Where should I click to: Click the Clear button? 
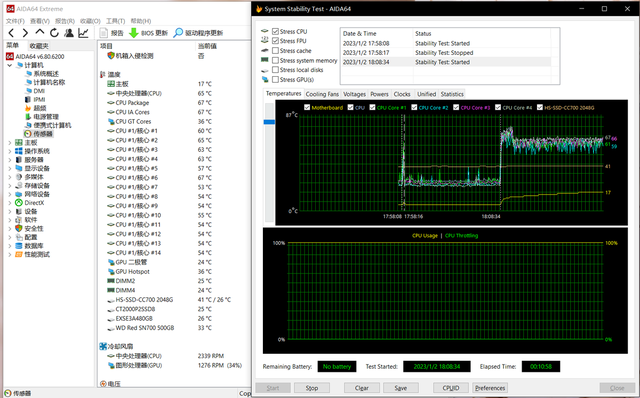[362, 388]
